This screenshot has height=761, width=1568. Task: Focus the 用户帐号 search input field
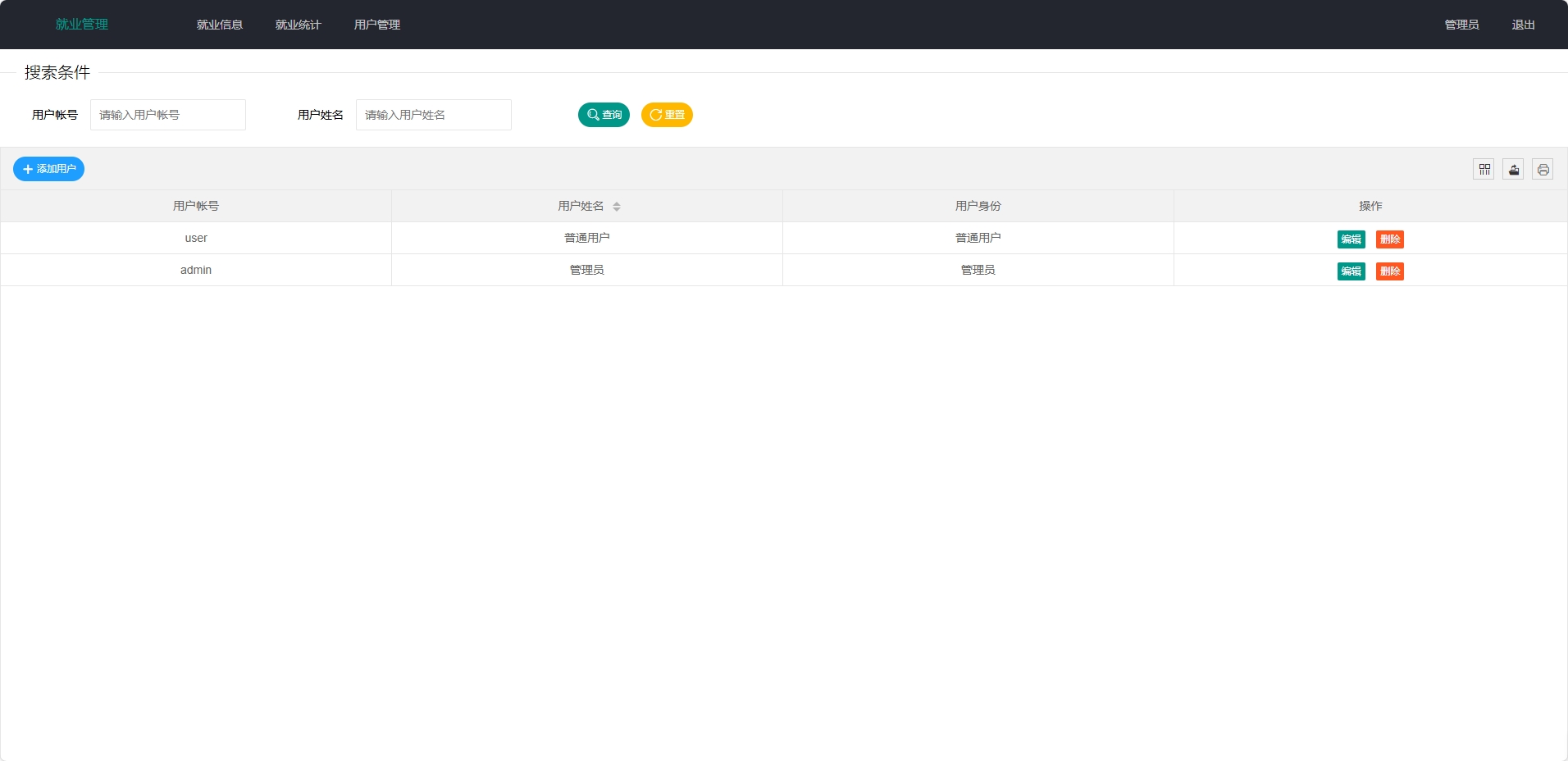[x=168, y=115]
